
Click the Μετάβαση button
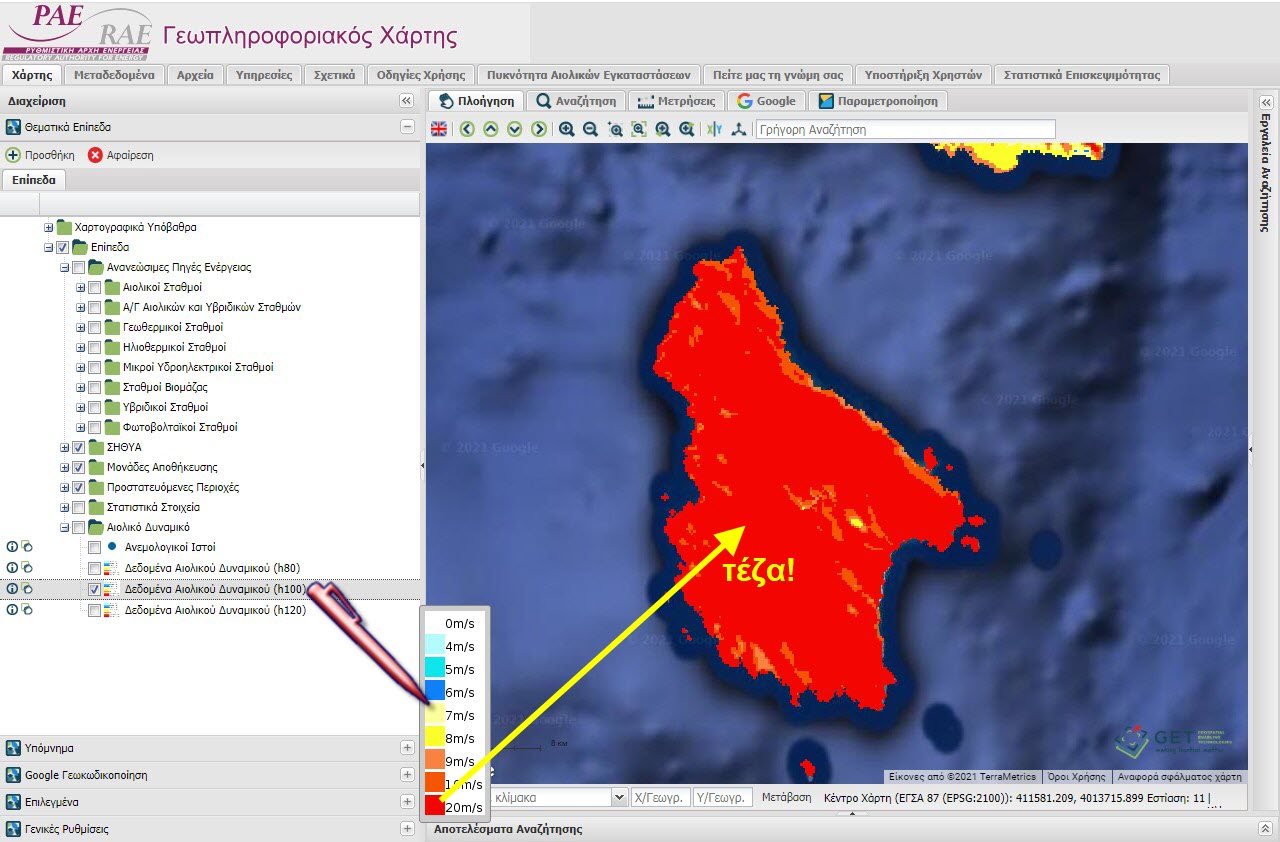click(x=785, y=797)
